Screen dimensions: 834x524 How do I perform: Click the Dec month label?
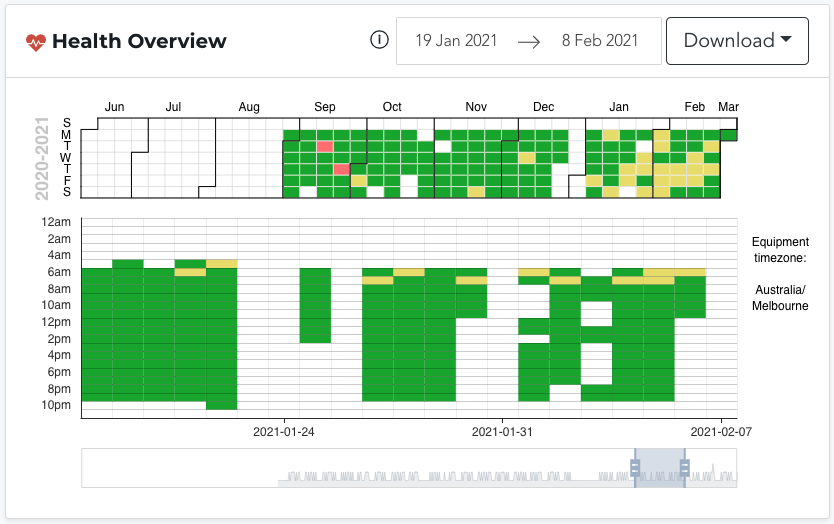pos(544,107)
